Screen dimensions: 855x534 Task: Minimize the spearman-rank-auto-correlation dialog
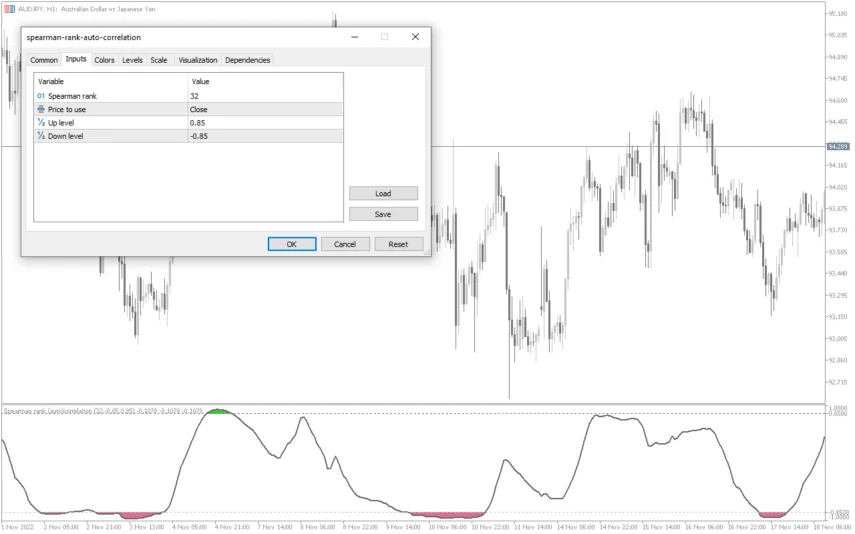click(354, 37)
